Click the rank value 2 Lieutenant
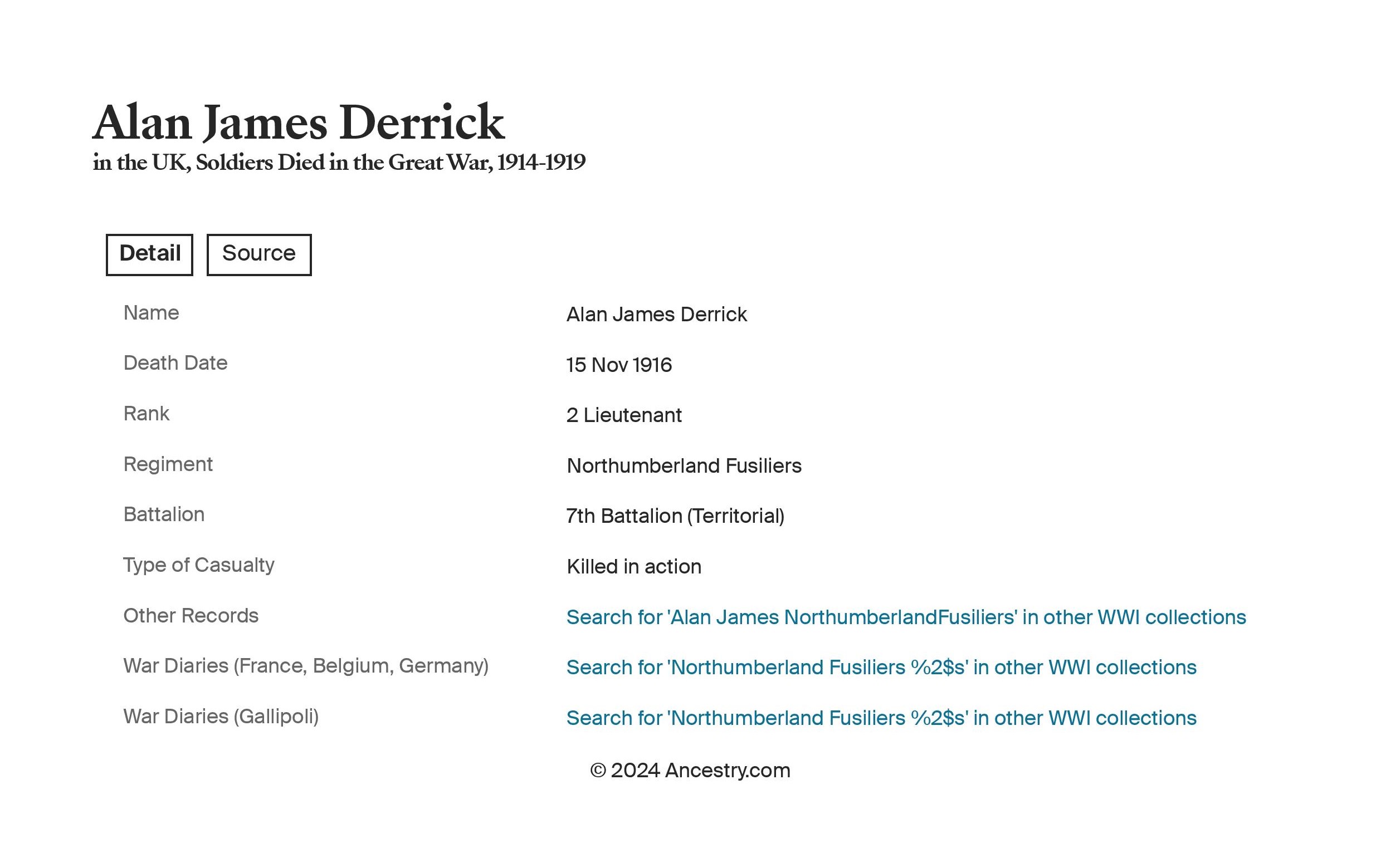The height and width of the screenshot is (868, 1381). 624,416
